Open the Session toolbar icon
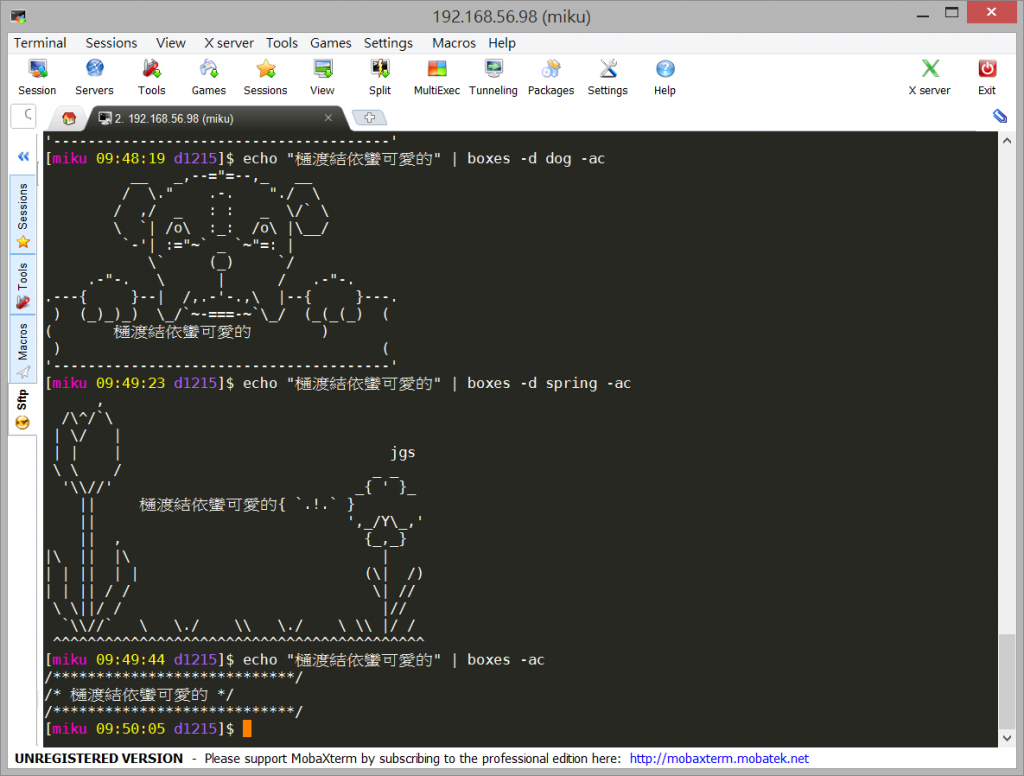Viewport: 1024px width, 776px height. click(x=37, y=77)
